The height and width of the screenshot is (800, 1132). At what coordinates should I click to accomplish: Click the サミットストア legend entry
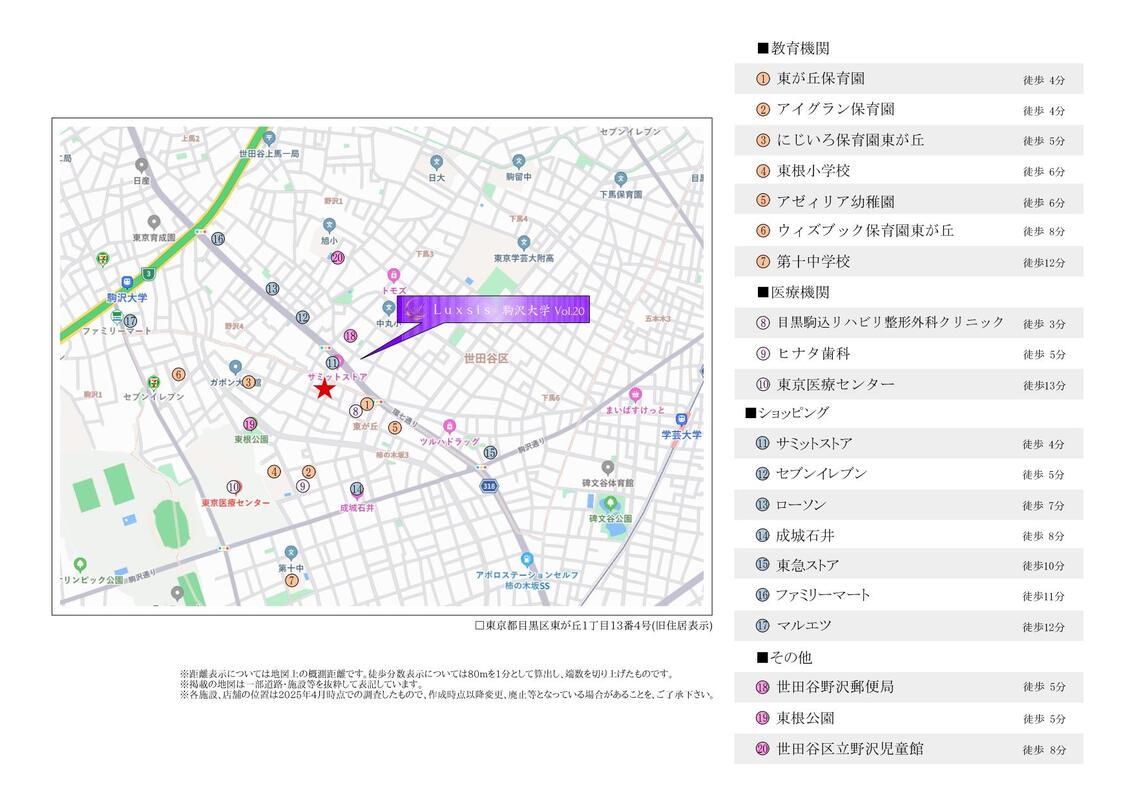(908, 443)
